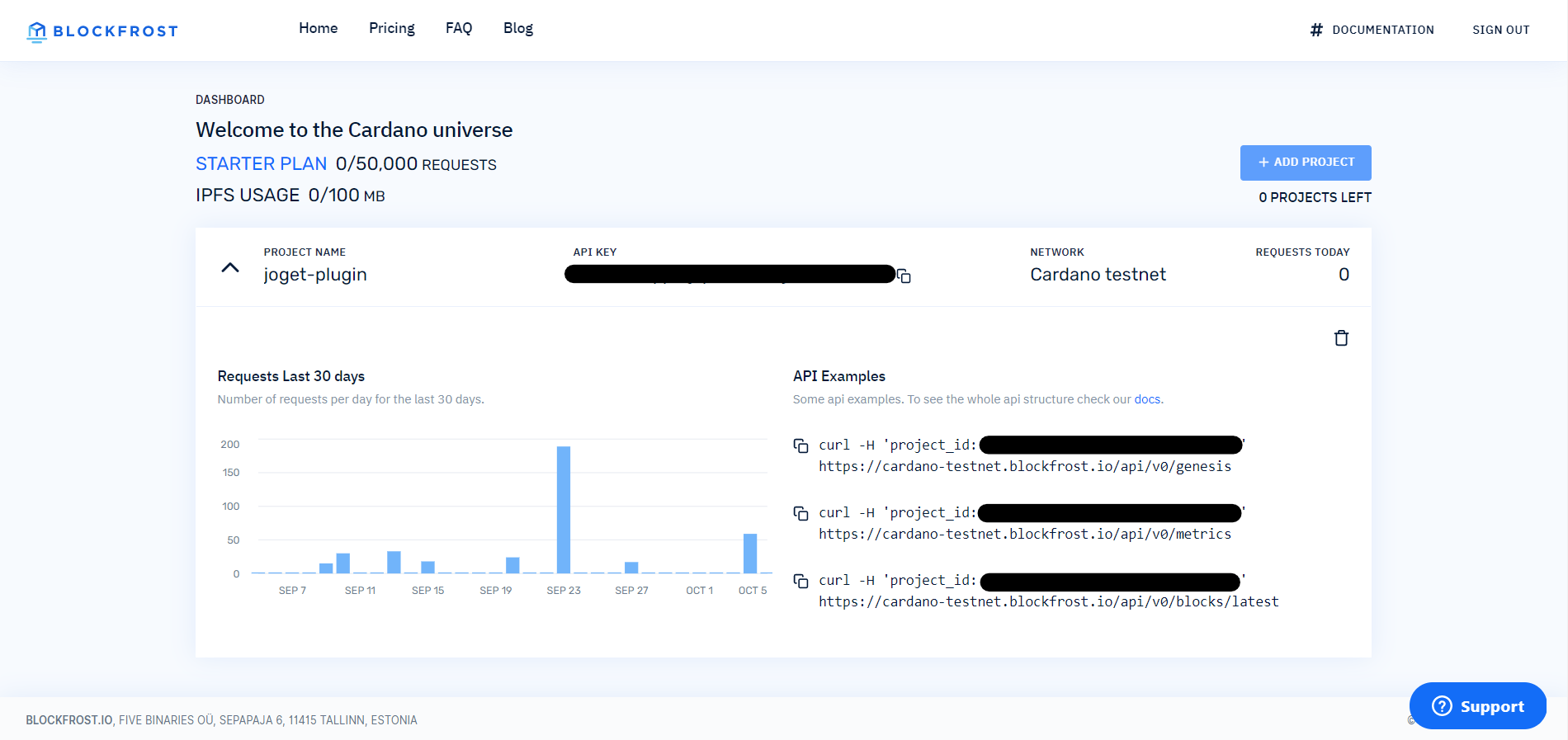1568x740 pixels.
Task: Sign out of the account
Action: (1500, 30)
